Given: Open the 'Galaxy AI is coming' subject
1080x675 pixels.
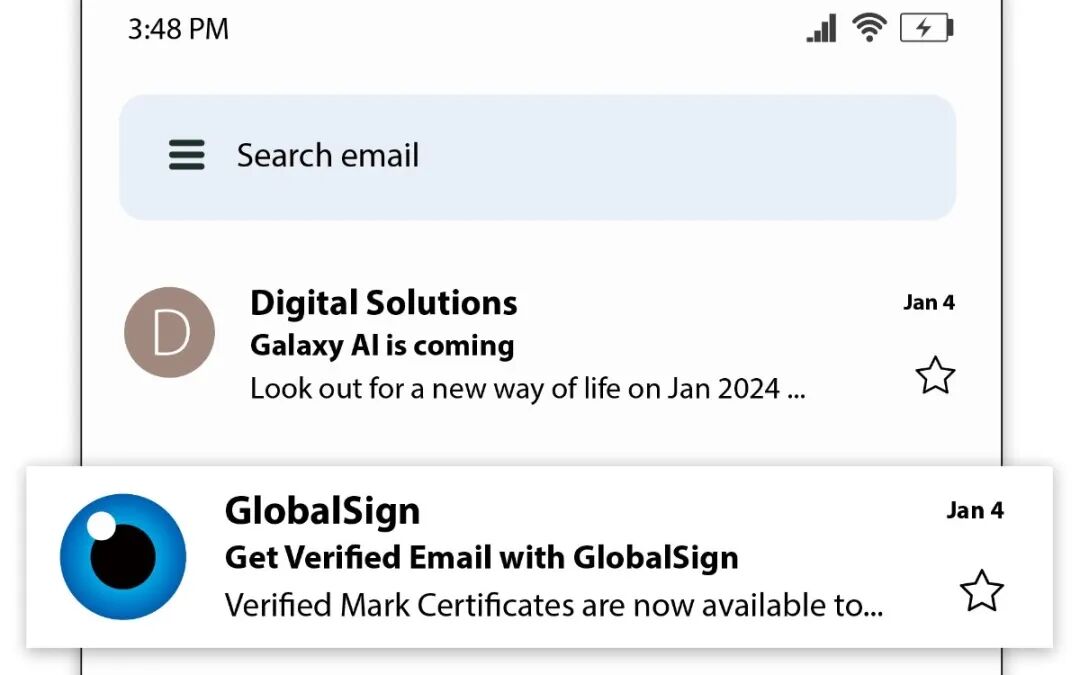Looking at the screenshot, I should (381, 346).
